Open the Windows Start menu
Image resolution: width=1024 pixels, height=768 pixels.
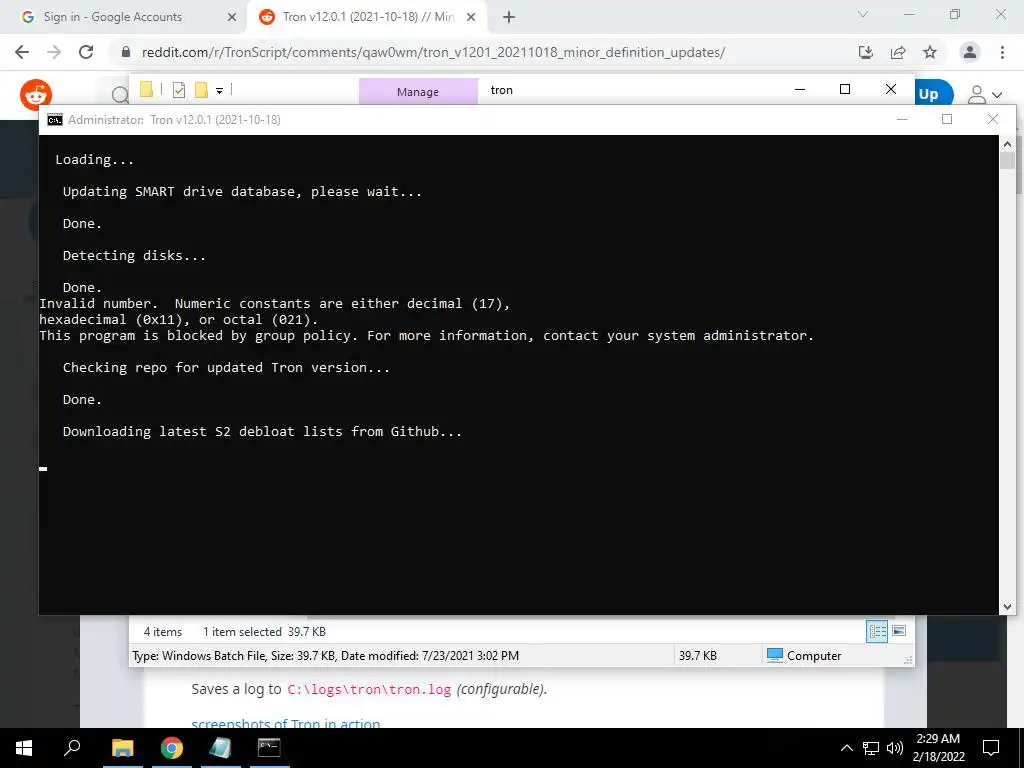(x=24, y=748)
